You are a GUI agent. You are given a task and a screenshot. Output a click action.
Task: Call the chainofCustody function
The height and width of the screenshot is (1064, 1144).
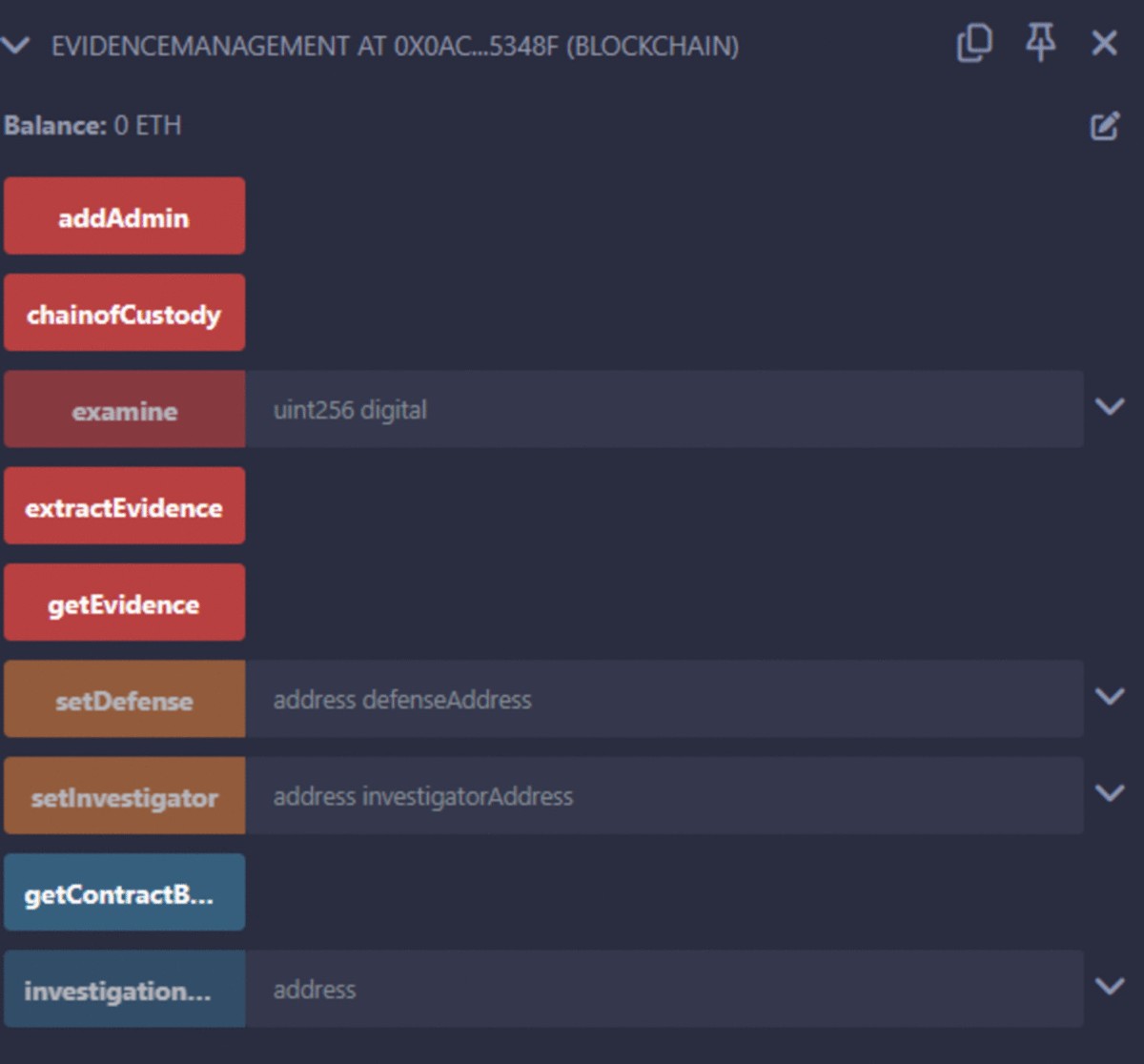point(124,313)
